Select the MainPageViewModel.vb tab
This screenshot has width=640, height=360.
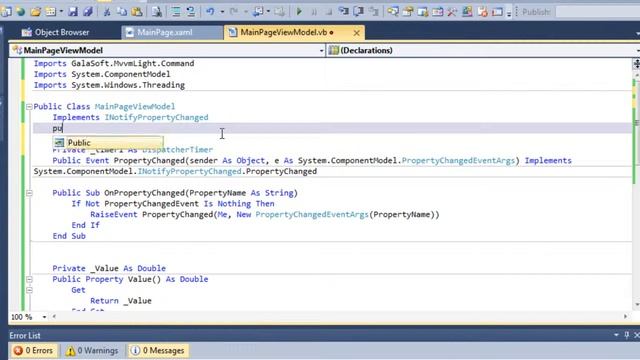tap(284, 32)
